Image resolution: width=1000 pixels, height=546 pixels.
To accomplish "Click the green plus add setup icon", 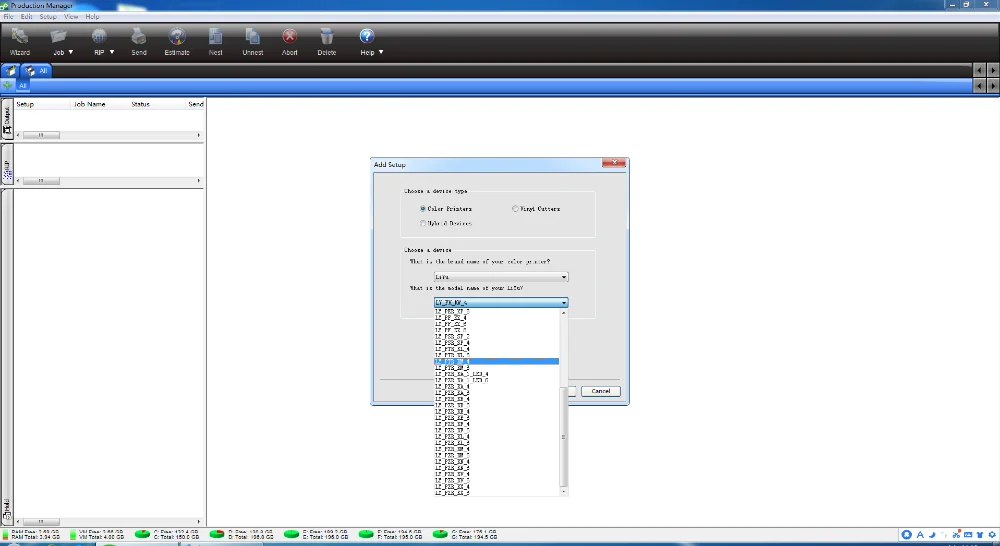I will [x=8, y=85].
